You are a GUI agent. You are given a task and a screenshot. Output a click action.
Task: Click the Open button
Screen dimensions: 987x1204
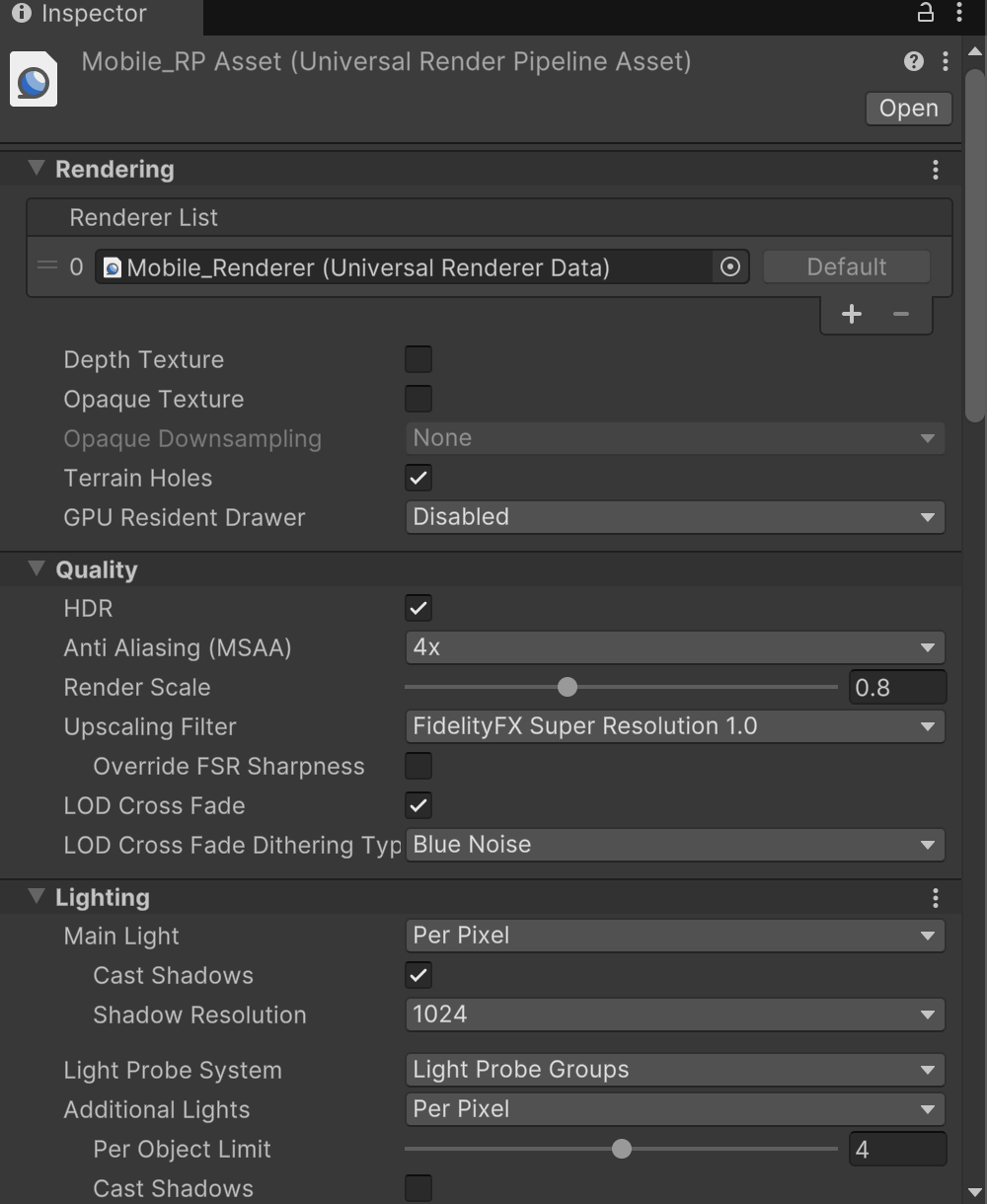[908, 109]
